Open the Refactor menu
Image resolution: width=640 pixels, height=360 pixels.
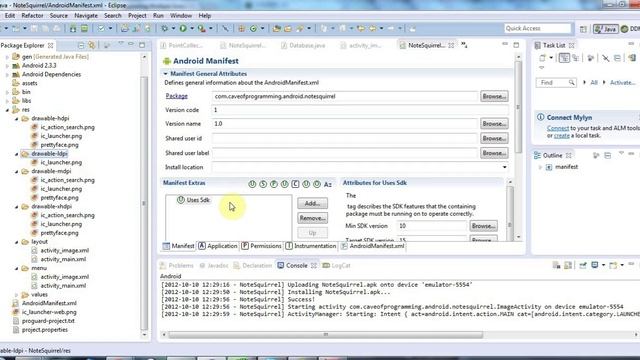point(32,16)
